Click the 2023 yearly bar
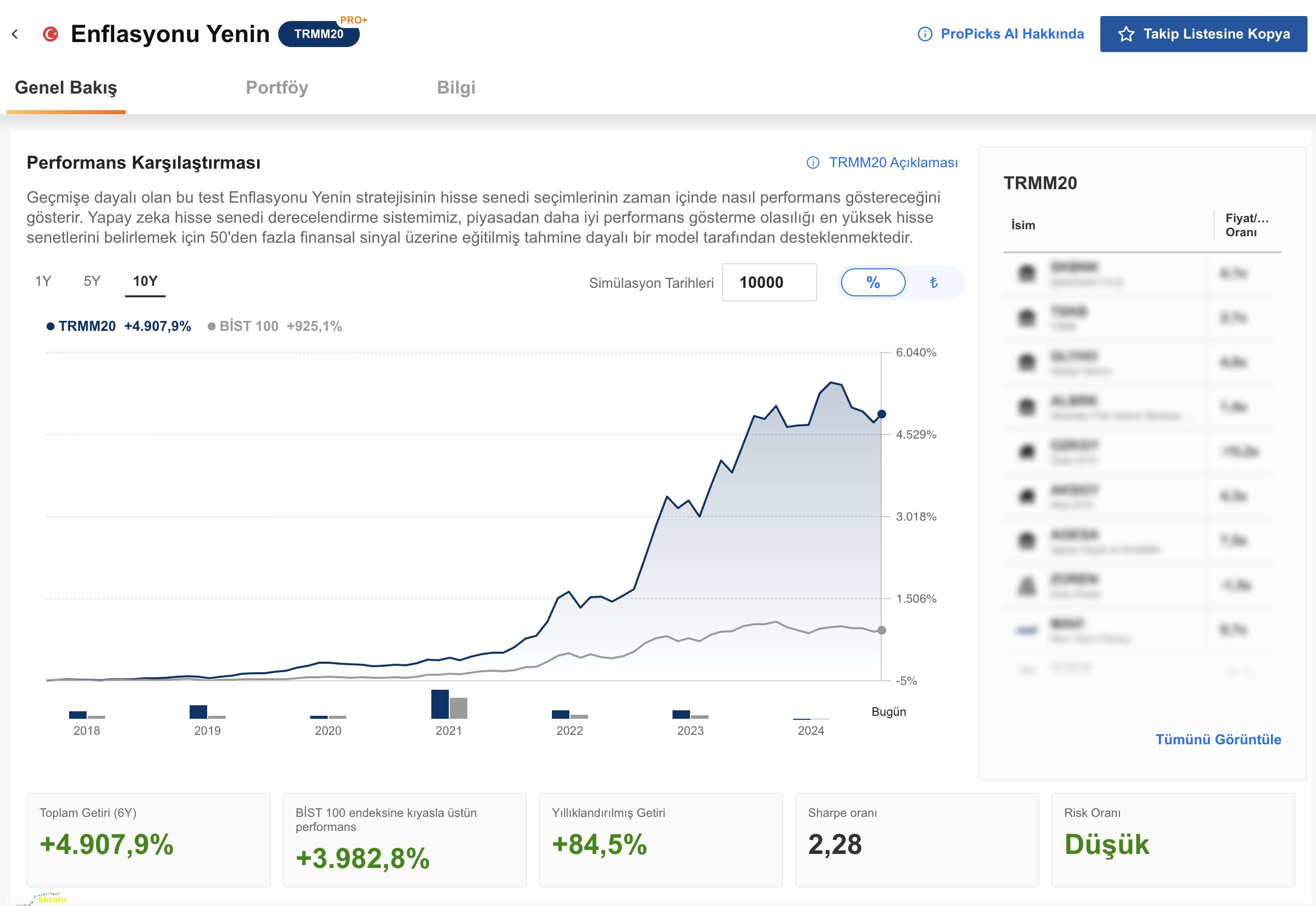The height and width of the screenshot is (906, 1316). point(690,715)
